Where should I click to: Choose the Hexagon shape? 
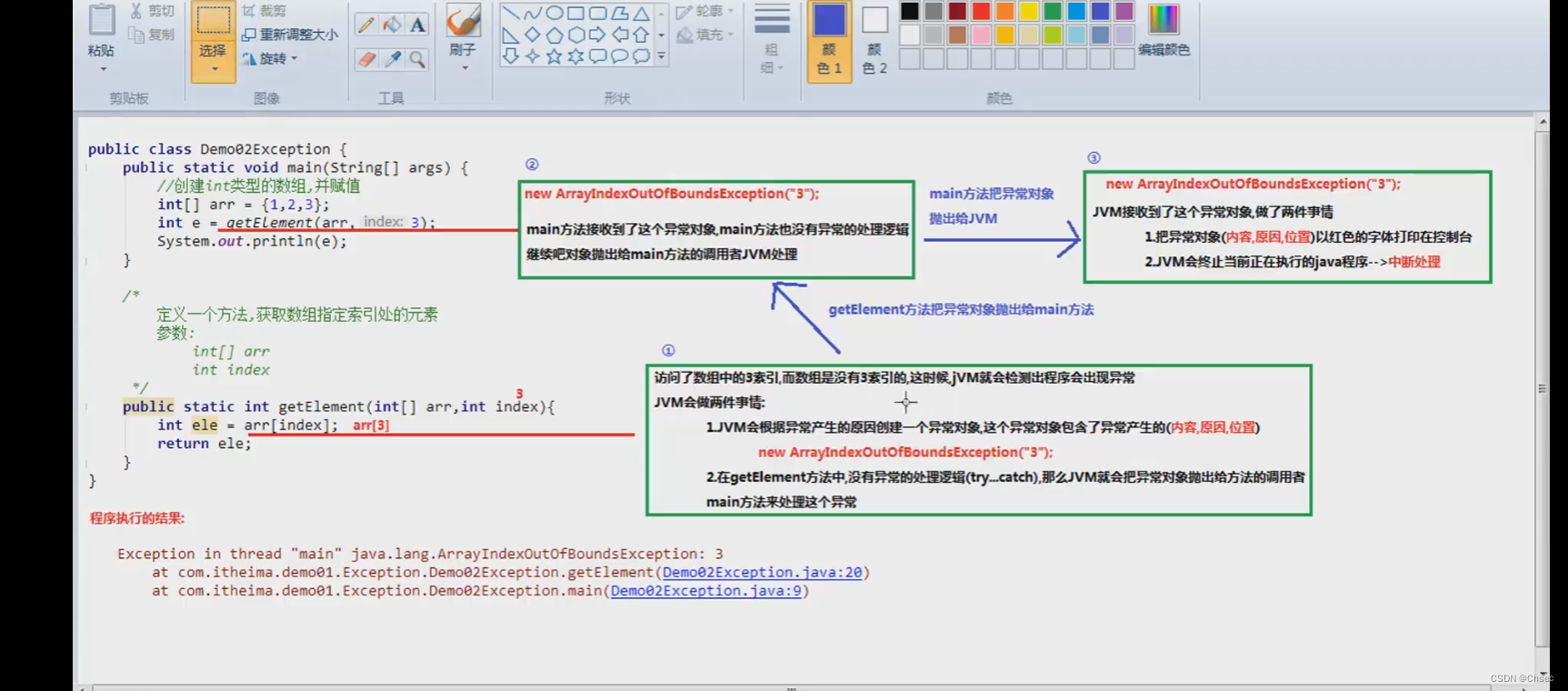click(575, 35)
